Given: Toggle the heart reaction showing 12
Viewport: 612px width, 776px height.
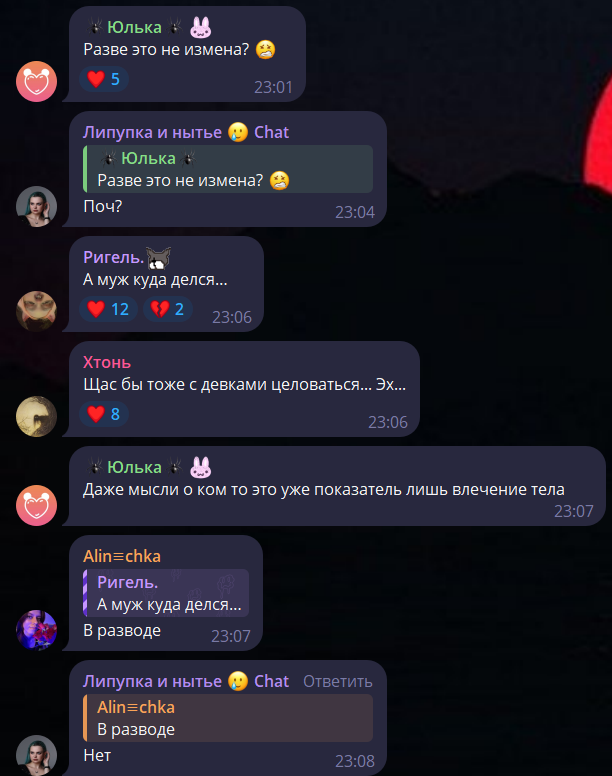Looking at the screenshot, I should tap(108, 309).
